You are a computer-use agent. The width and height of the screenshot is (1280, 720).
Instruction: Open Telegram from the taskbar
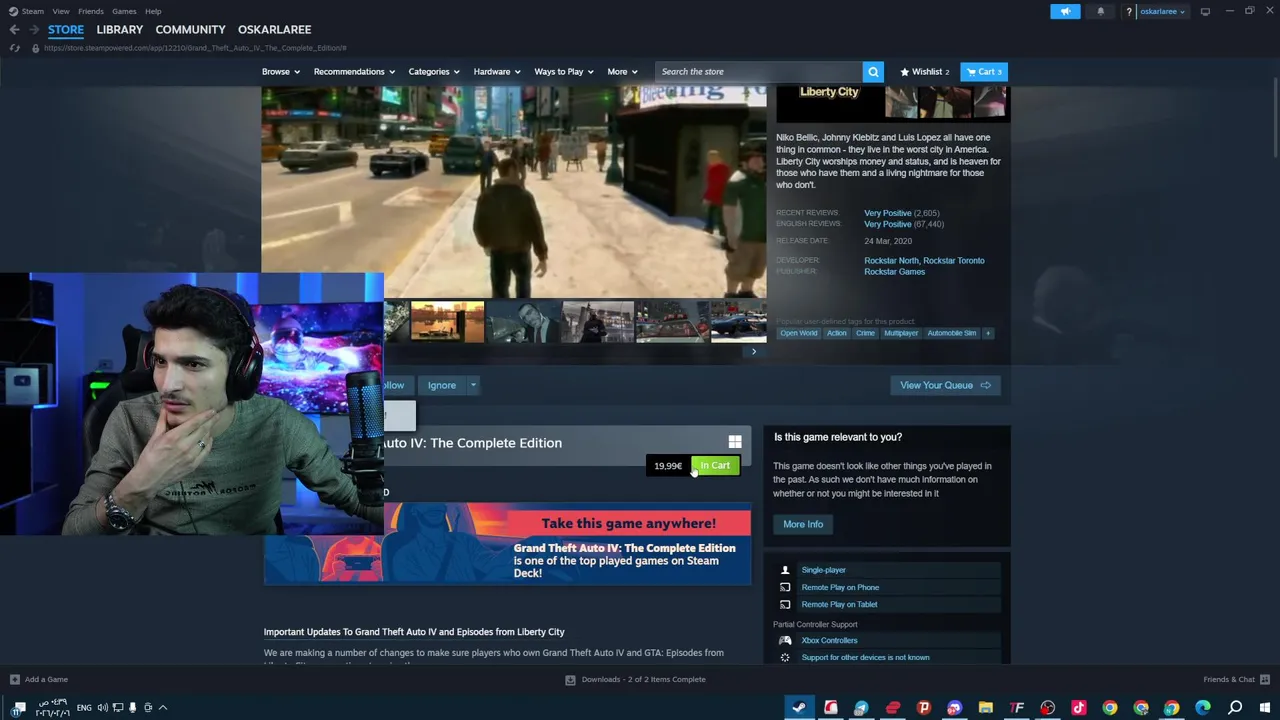[x=861, y=707]
